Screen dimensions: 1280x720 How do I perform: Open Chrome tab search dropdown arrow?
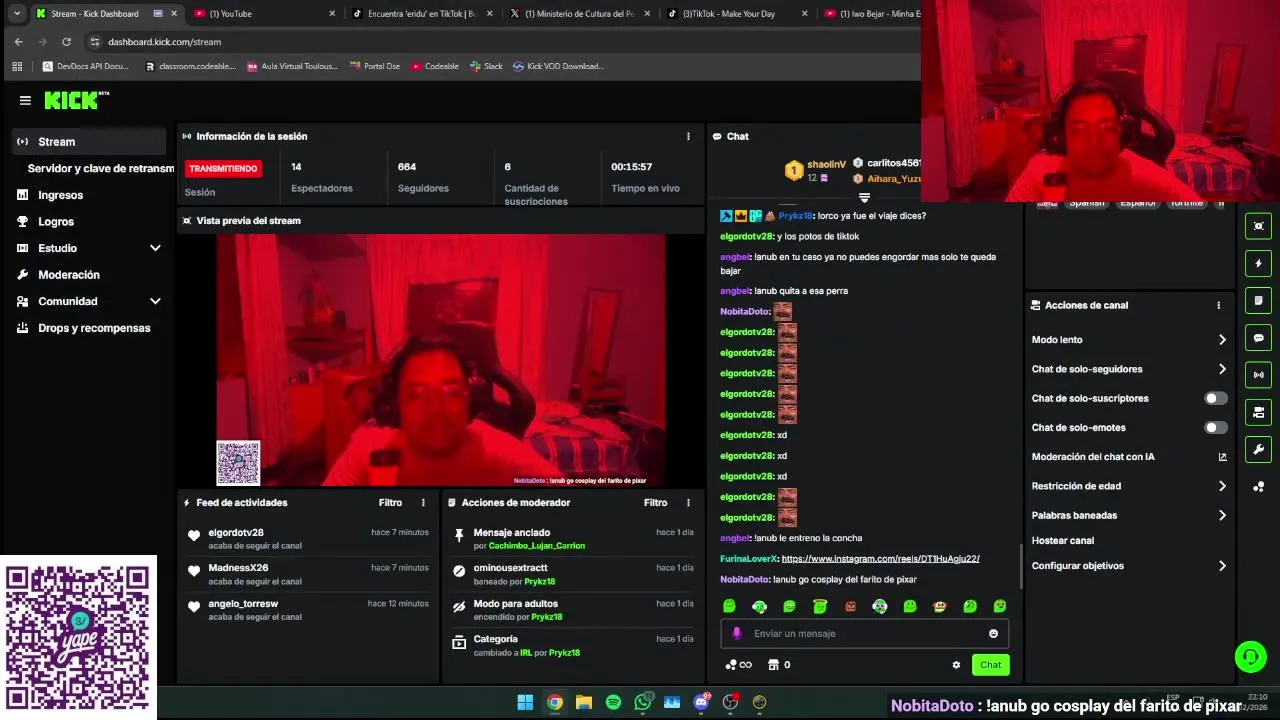(x=17, y=14)
